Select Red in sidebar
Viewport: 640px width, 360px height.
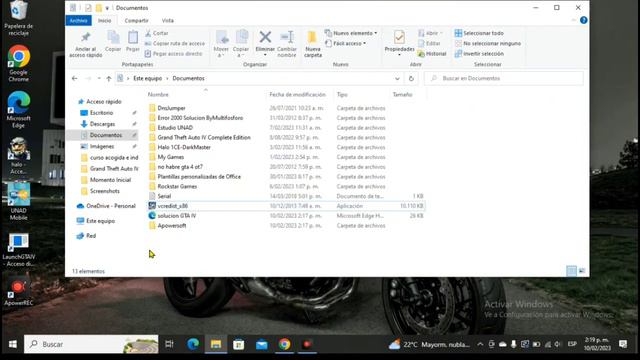91,236
